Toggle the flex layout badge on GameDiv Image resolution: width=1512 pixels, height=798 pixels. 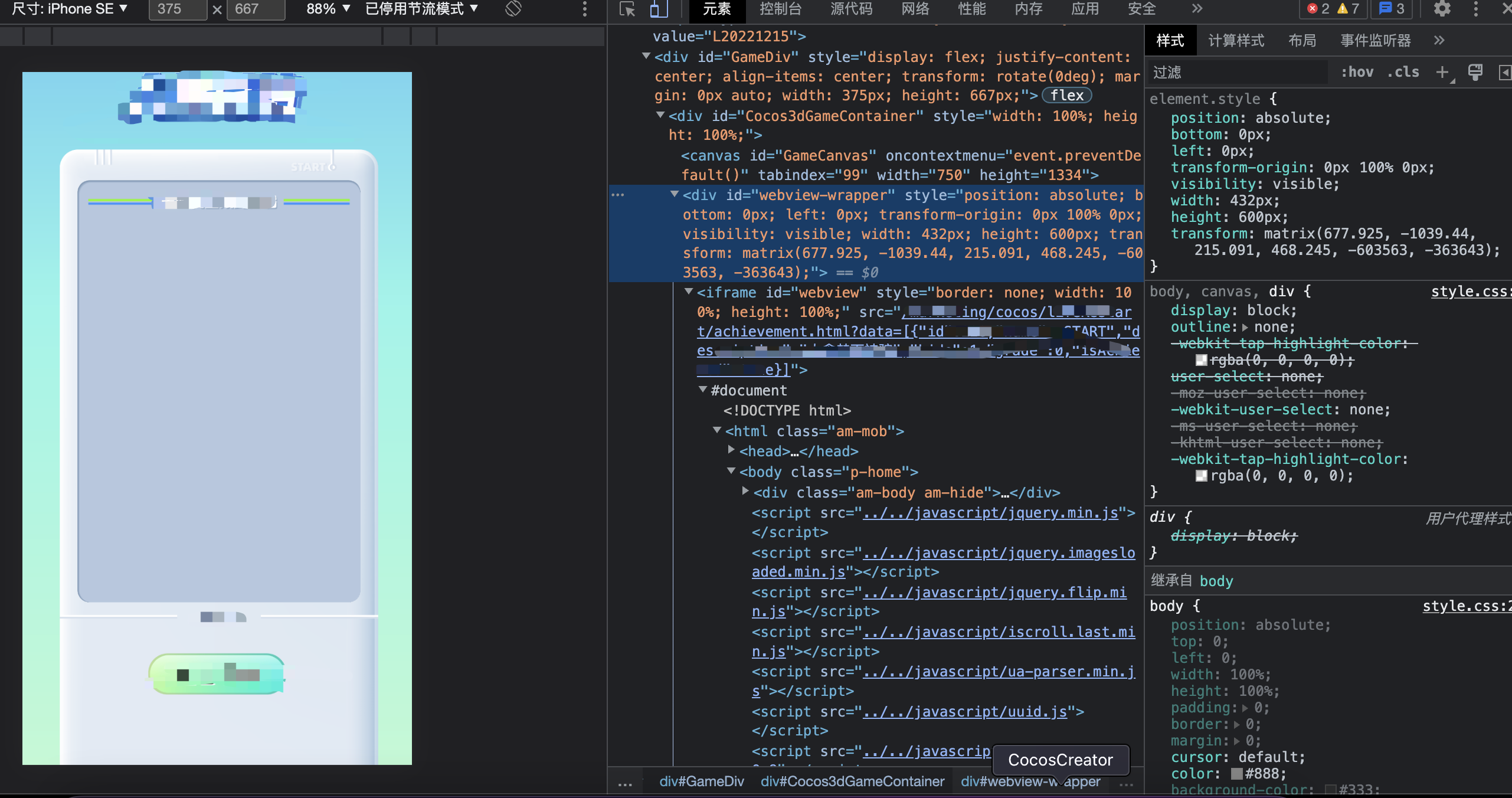tap(1066, 96)
